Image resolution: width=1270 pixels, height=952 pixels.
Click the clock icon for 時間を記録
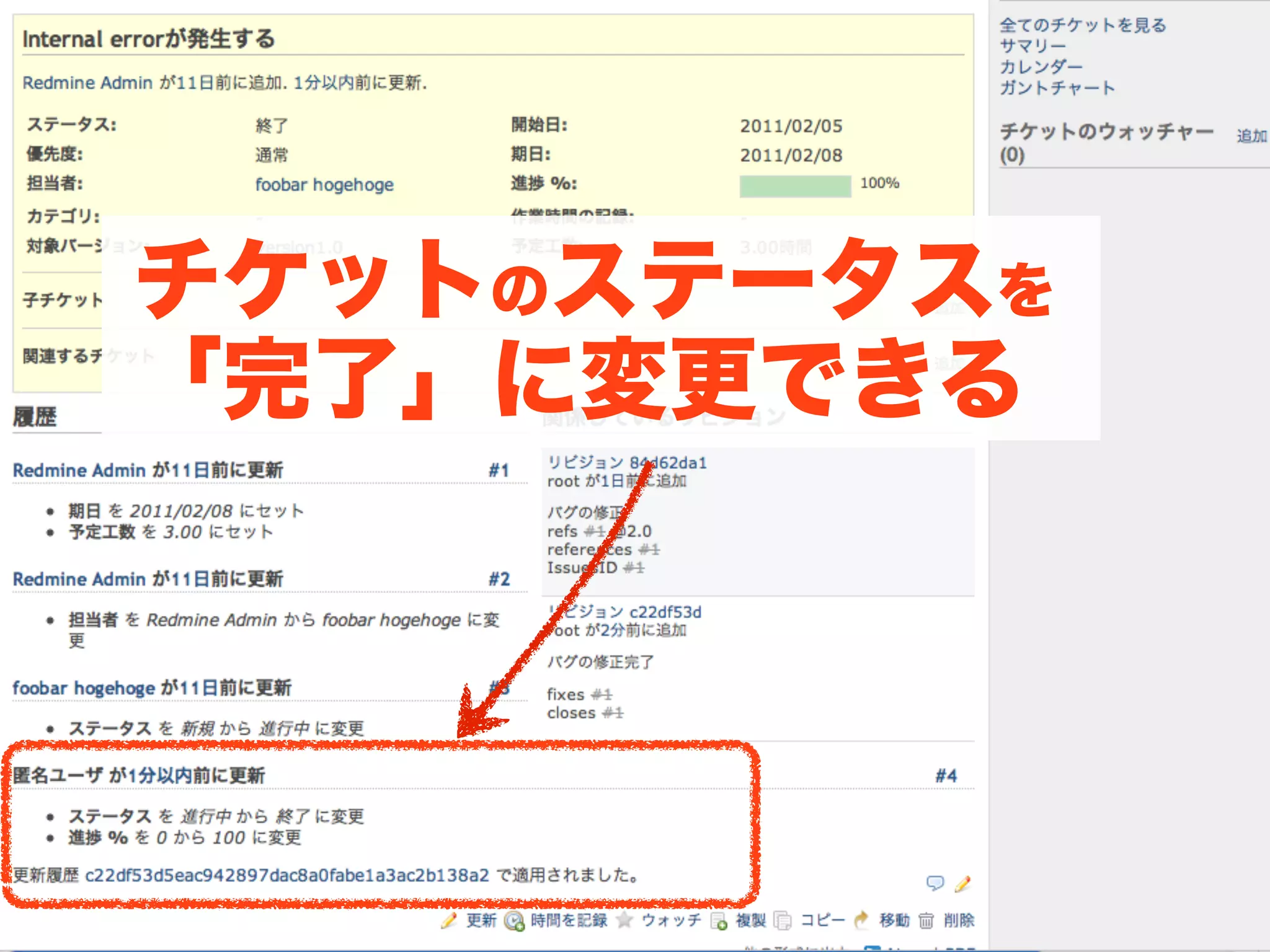(514, 921)
